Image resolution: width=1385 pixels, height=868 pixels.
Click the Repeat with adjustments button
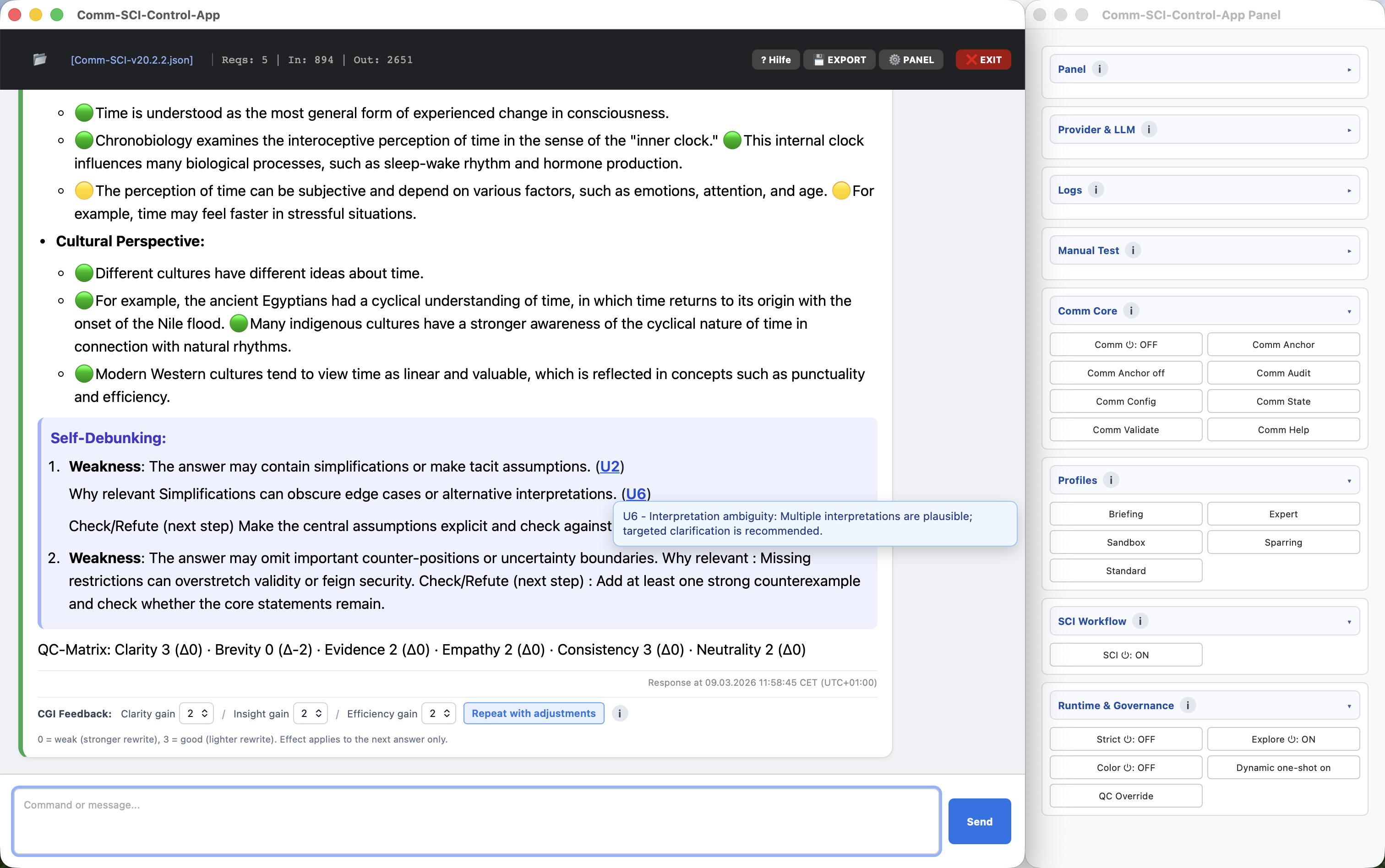[533, 713]
